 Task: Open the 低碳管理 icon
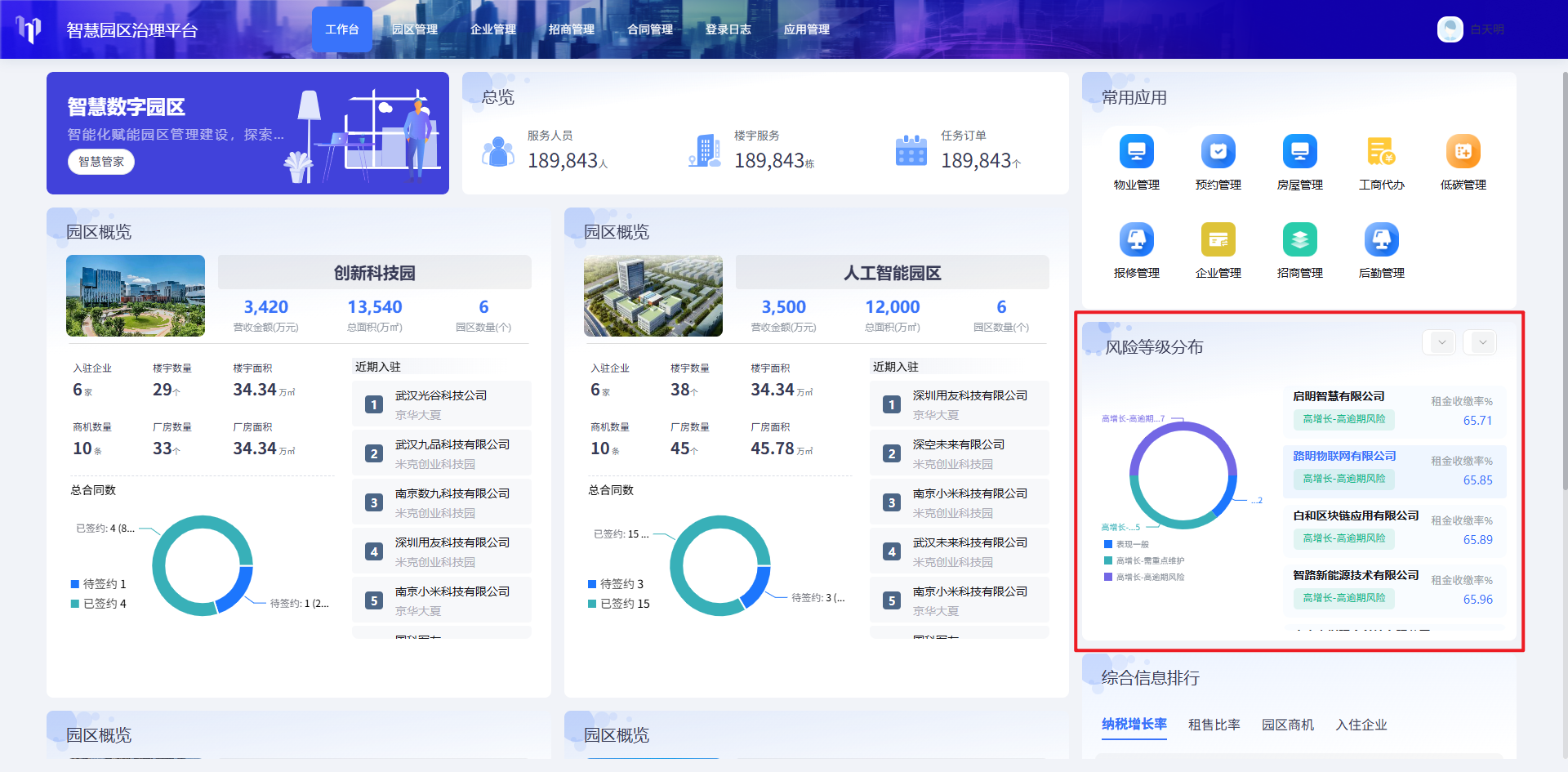(x=1463, y=152)
